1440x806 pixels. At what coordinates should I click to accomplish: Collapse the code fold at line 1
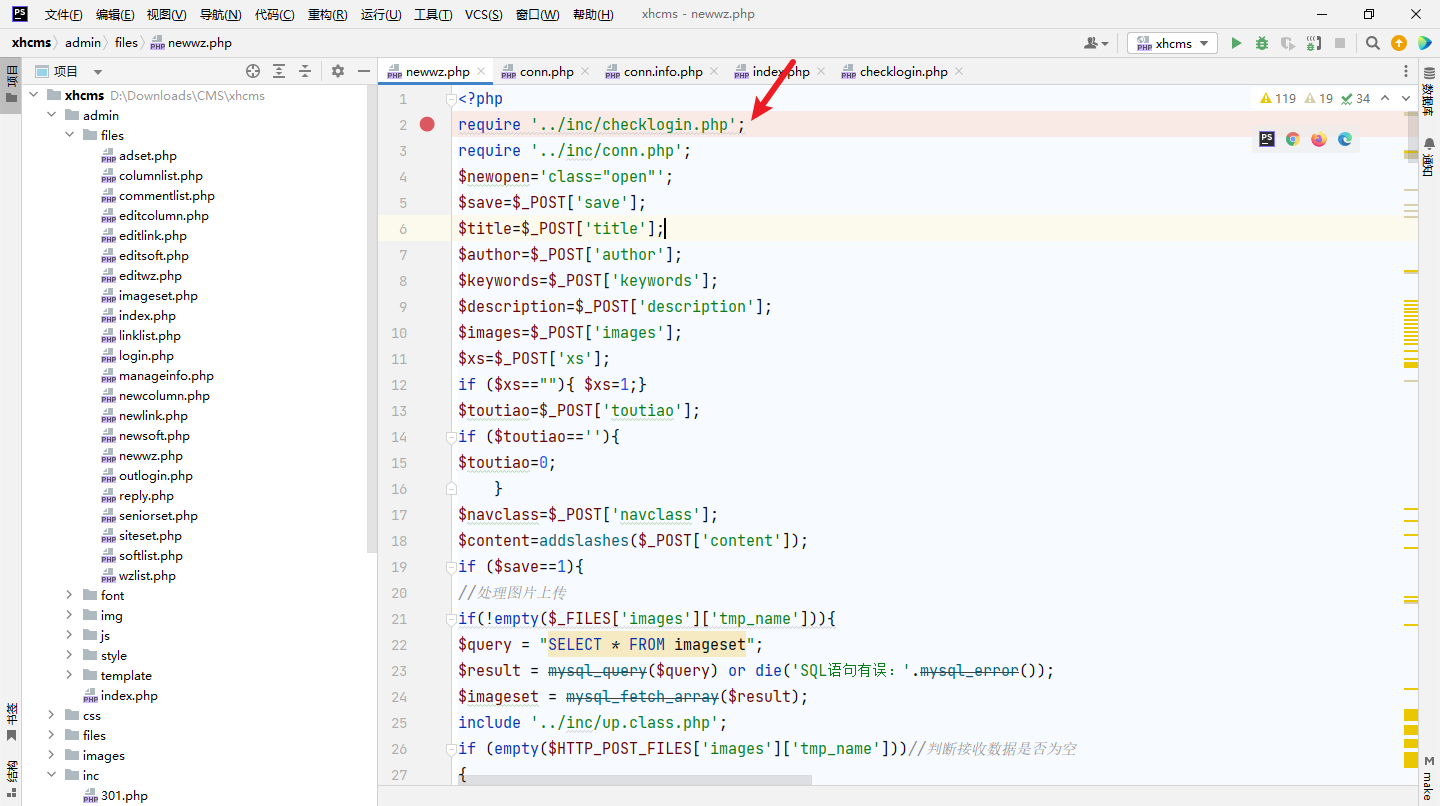pyautogui.click(x=451, y=99)
